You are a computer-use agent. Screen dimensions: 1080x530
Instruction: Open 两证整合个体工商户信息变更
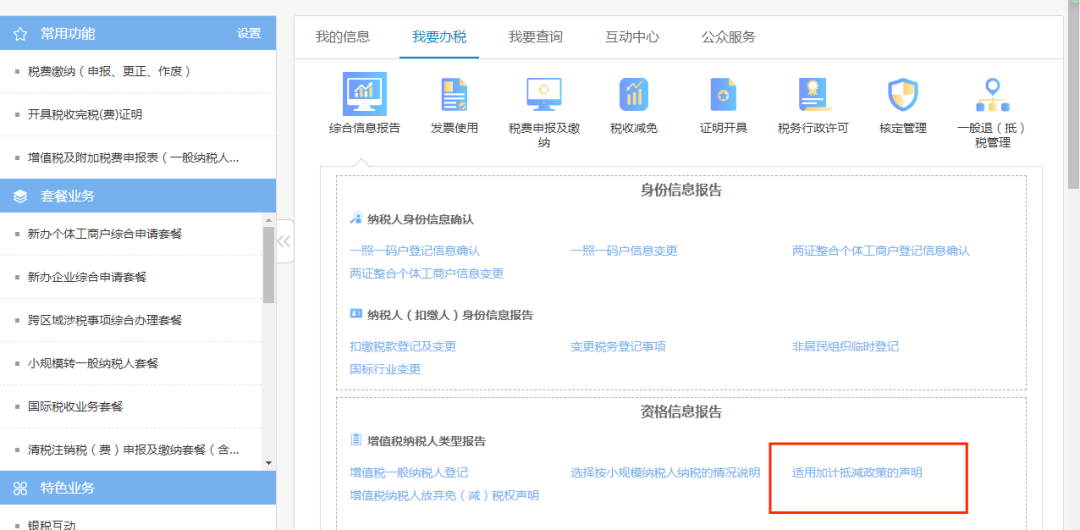tap(427, 274)
